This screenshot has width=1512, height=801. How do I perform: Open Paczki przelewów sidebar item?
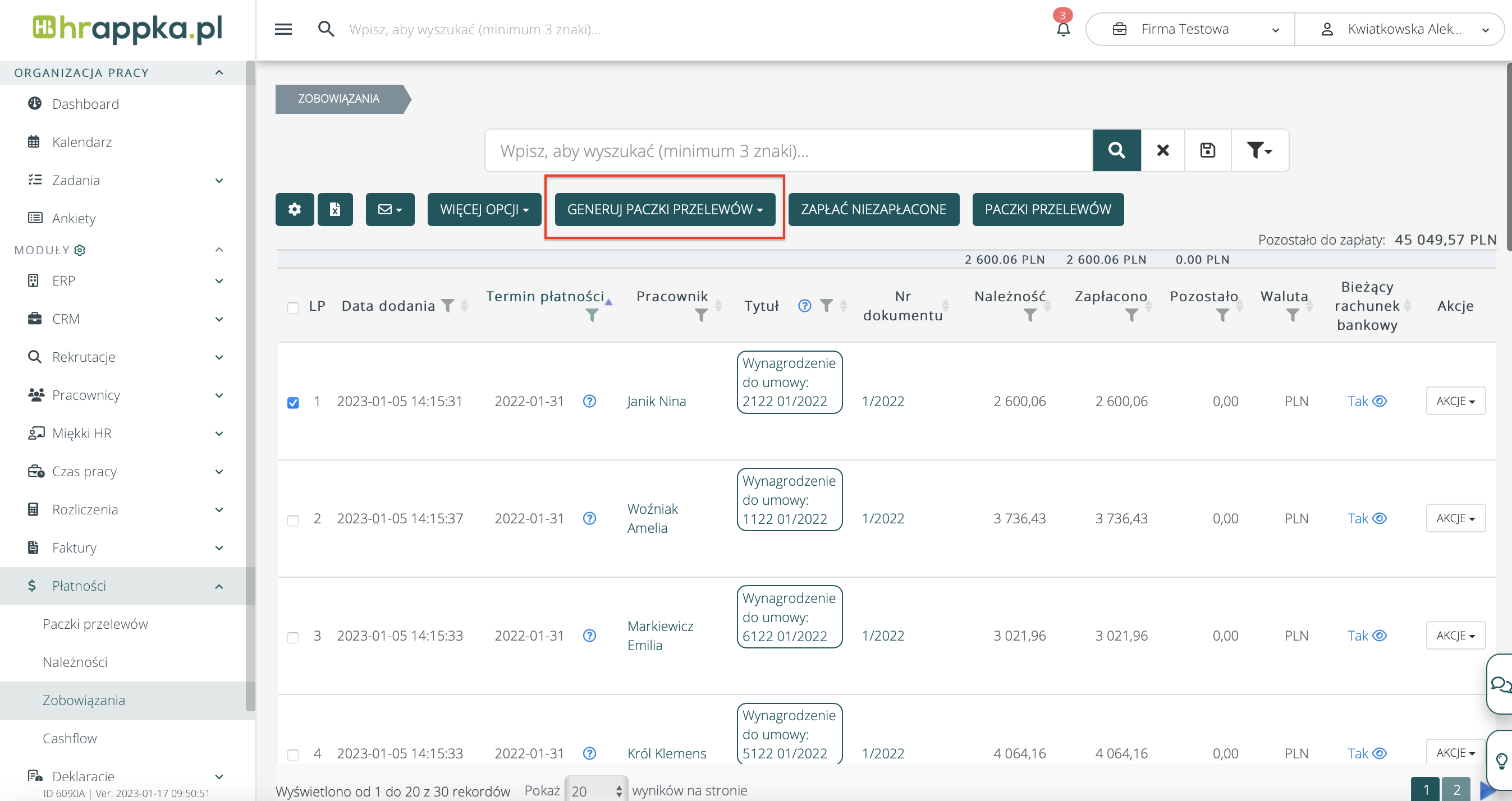(x=95, y=624)
